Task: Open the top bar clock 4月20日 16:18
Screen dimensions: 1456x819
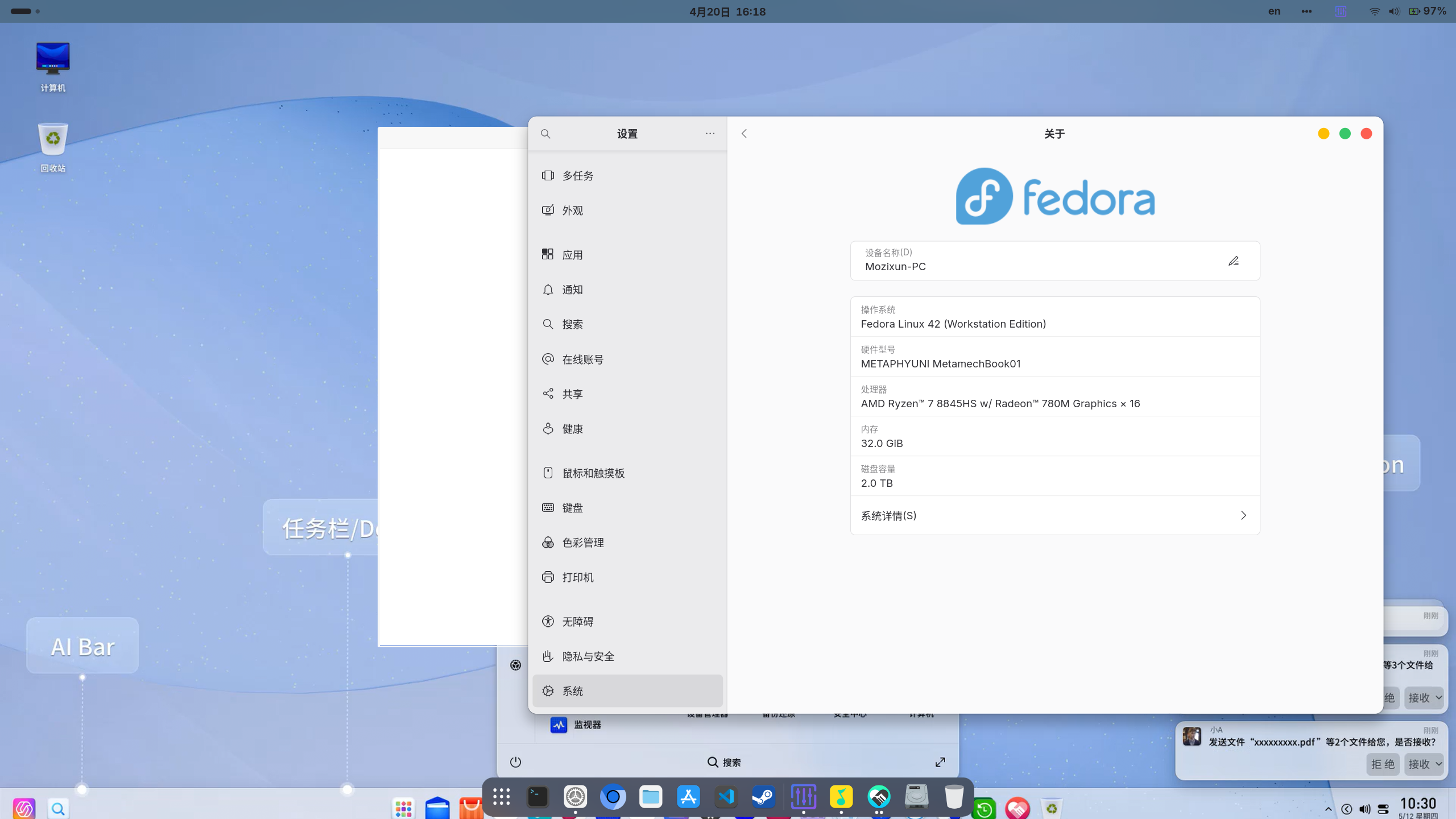Action: click(x=727, y=11)
